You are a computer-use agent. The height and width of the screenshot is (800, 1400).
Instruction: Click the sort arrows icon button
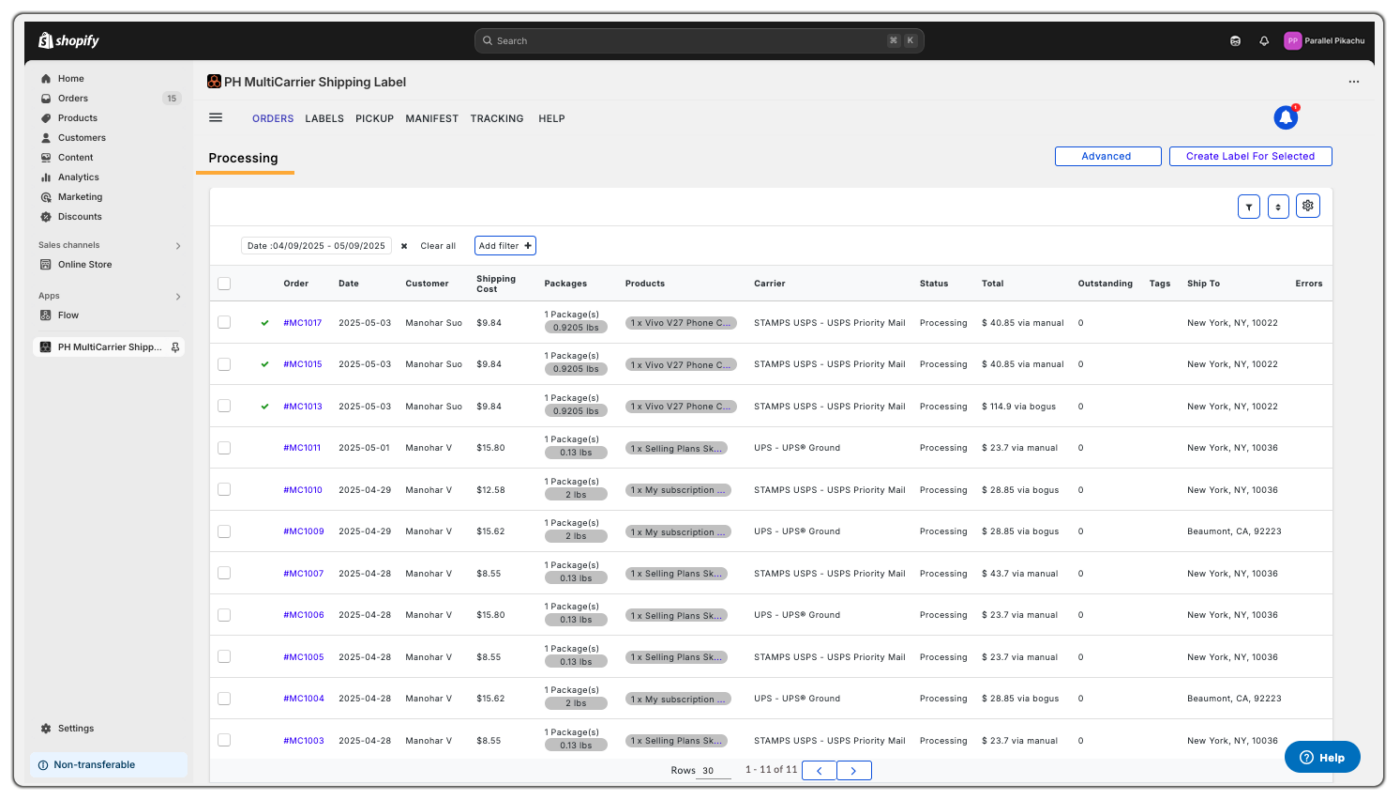1278,207
